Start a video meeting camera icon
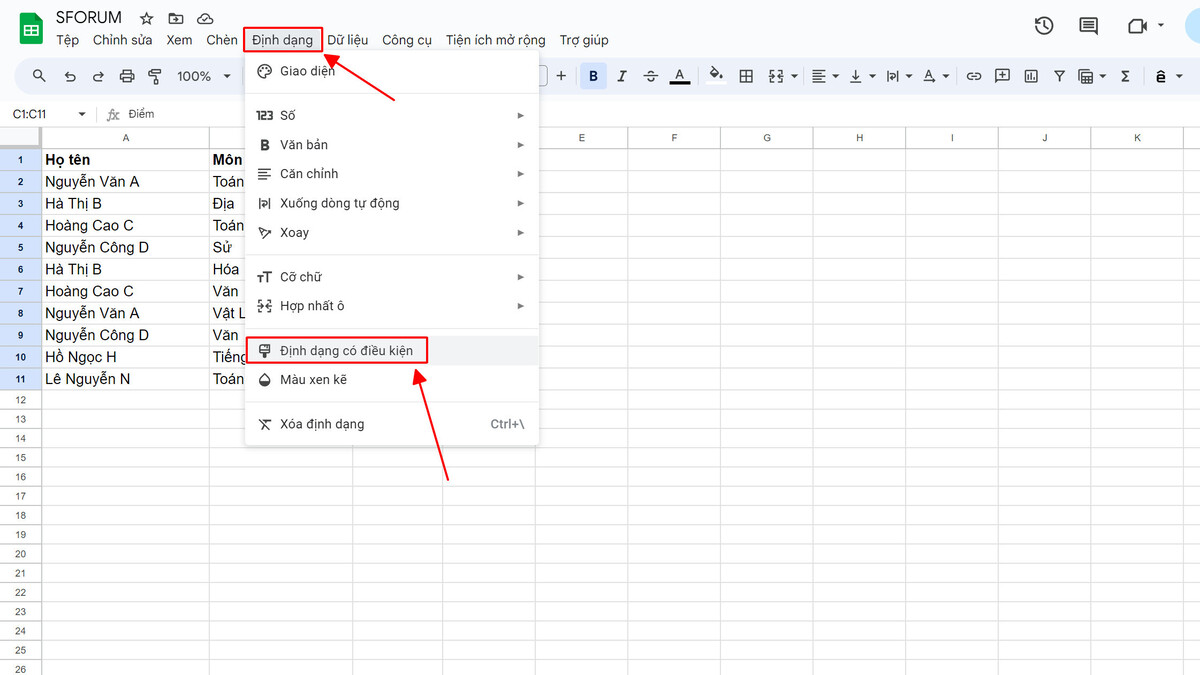This screenshot has height=675, width=1200. pos(1137,26)
